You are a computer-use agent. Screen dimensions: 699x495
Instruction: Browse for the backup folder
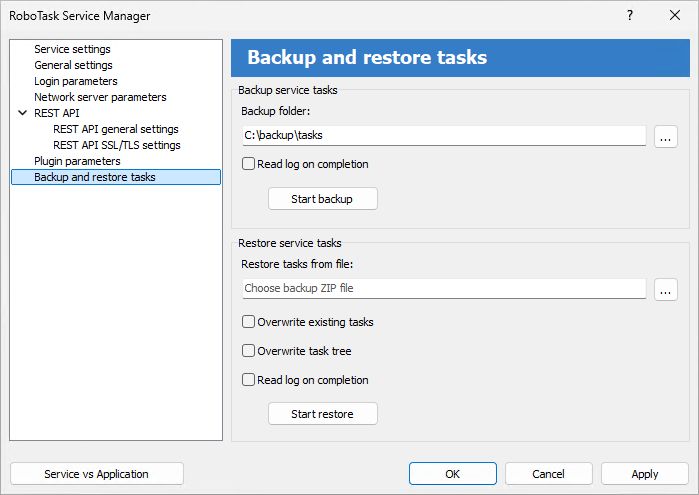[666, 136]
